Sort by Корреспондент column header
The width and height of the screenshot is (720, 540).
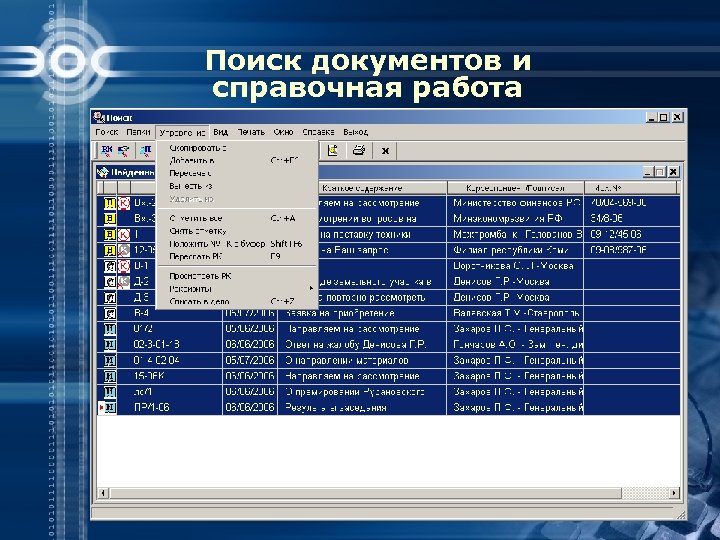515,188
